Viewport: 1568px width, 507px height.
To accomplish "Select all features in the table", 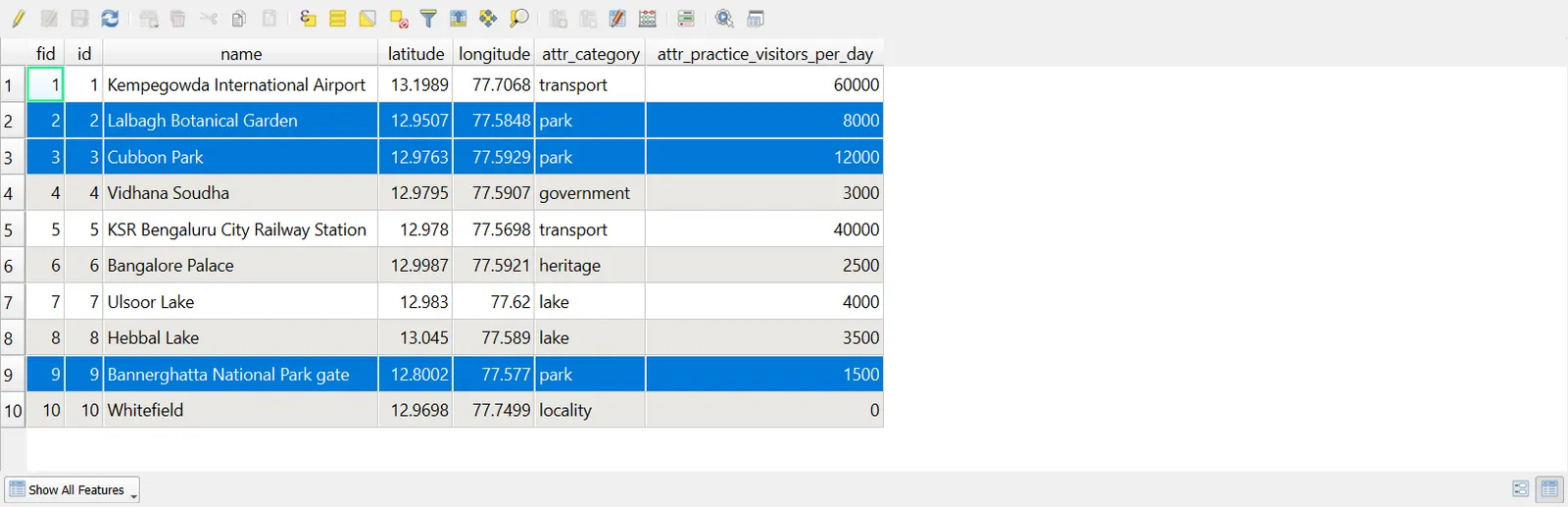I will 338,19.
